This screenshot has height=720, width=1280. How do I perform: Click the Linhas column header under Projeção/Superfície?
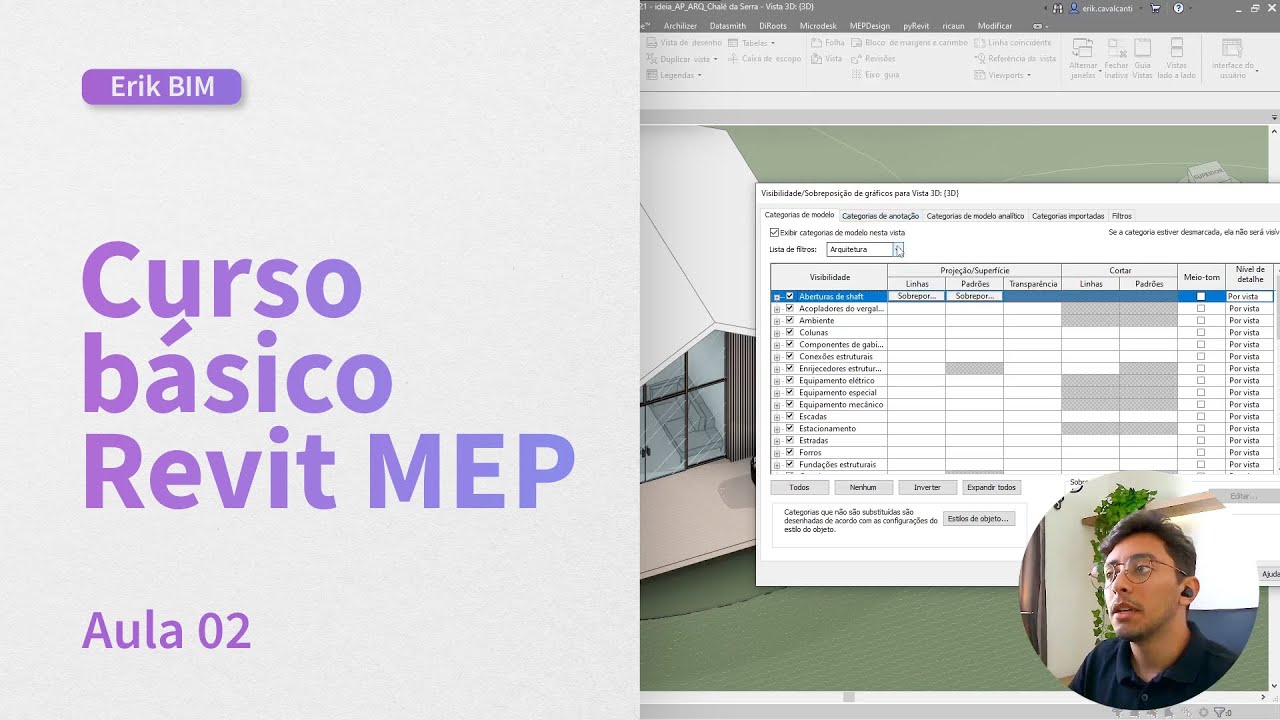pyautogui.click(x=917, y=284)
